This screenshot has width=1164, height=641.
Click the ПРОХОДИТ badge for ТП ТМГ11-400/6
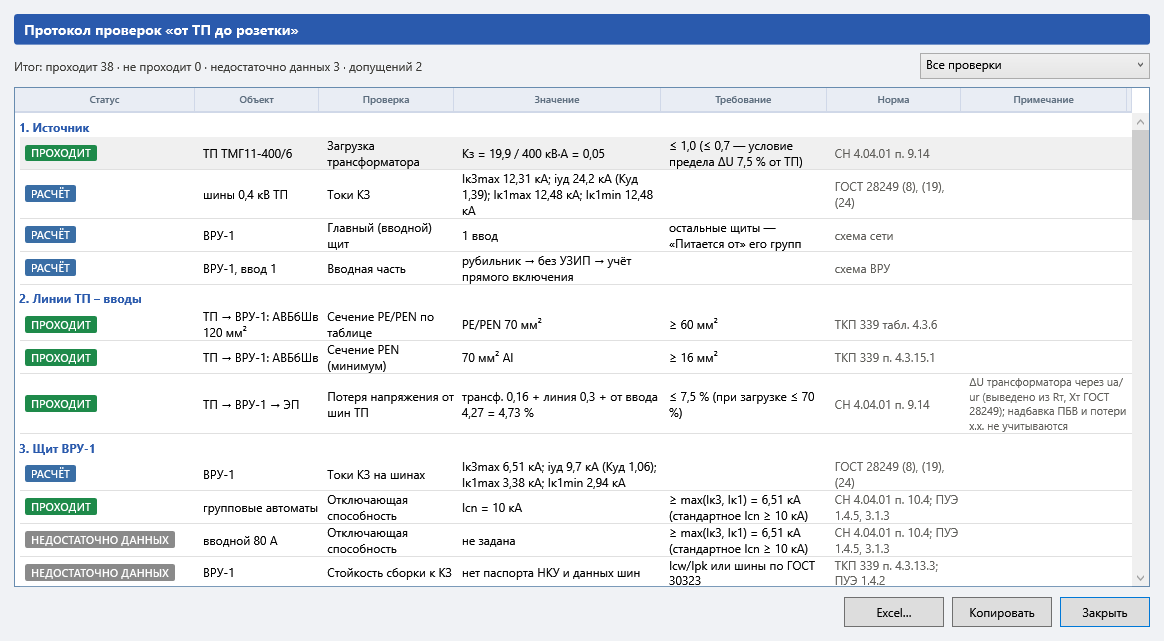(x=61, y=153)
